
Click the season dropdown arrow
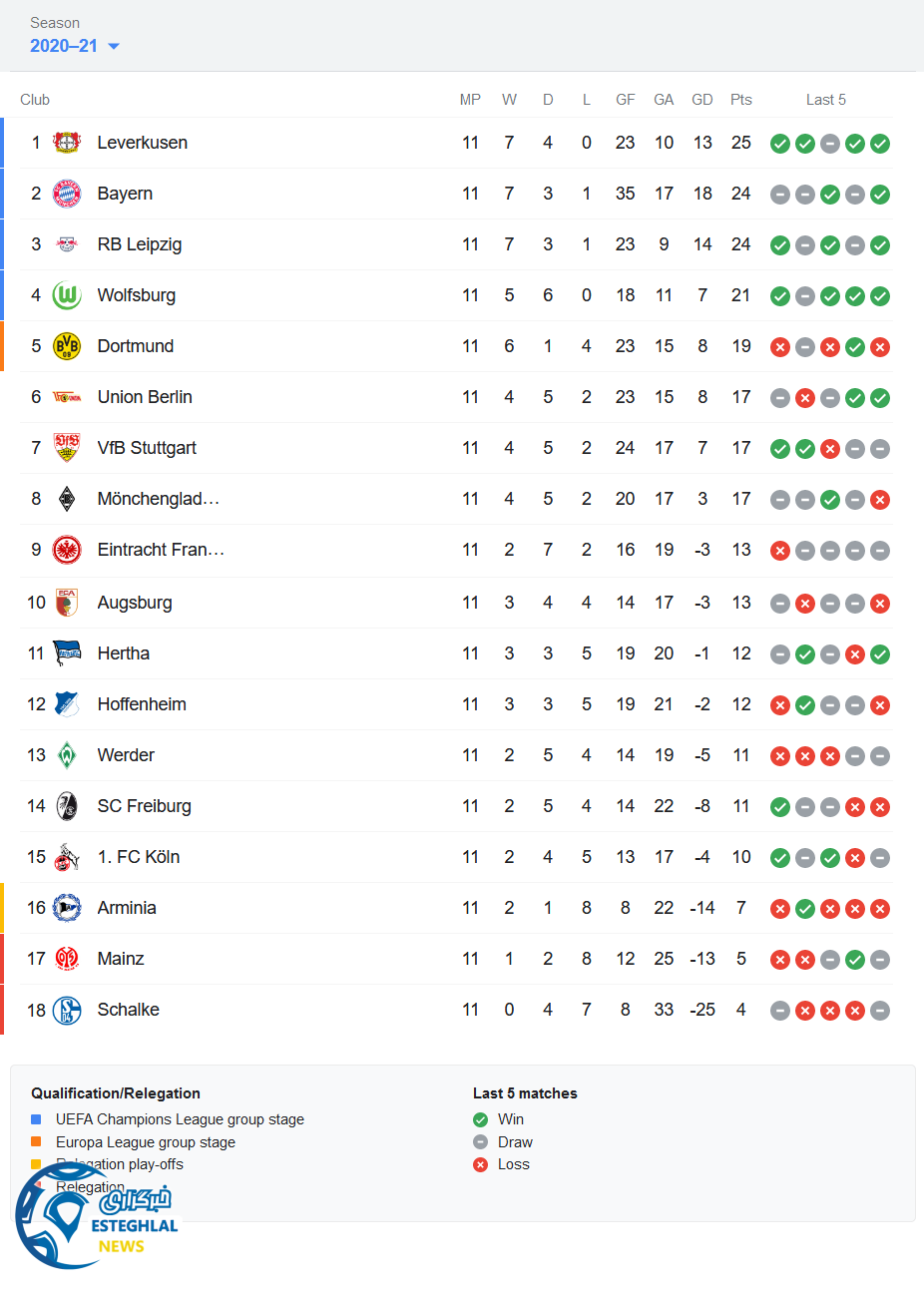[114, 47]
